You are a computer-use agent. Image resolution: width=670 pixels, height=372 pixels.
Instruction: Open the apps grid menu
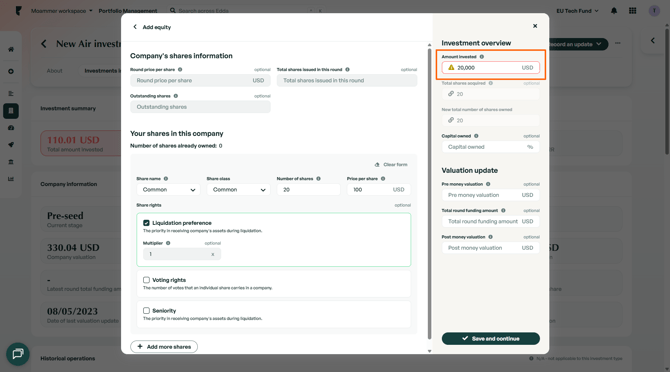pos(633,11)
